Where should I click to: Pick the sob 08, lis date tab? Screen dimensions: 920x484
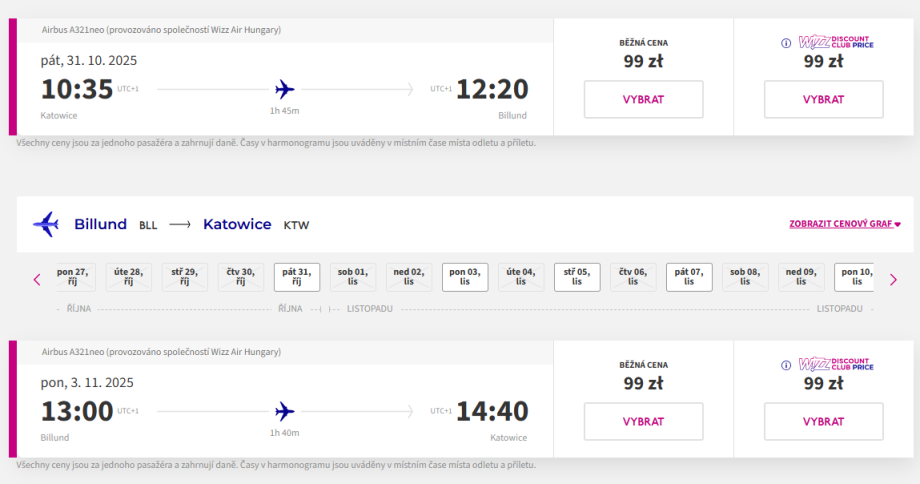[x=745, y=277]
